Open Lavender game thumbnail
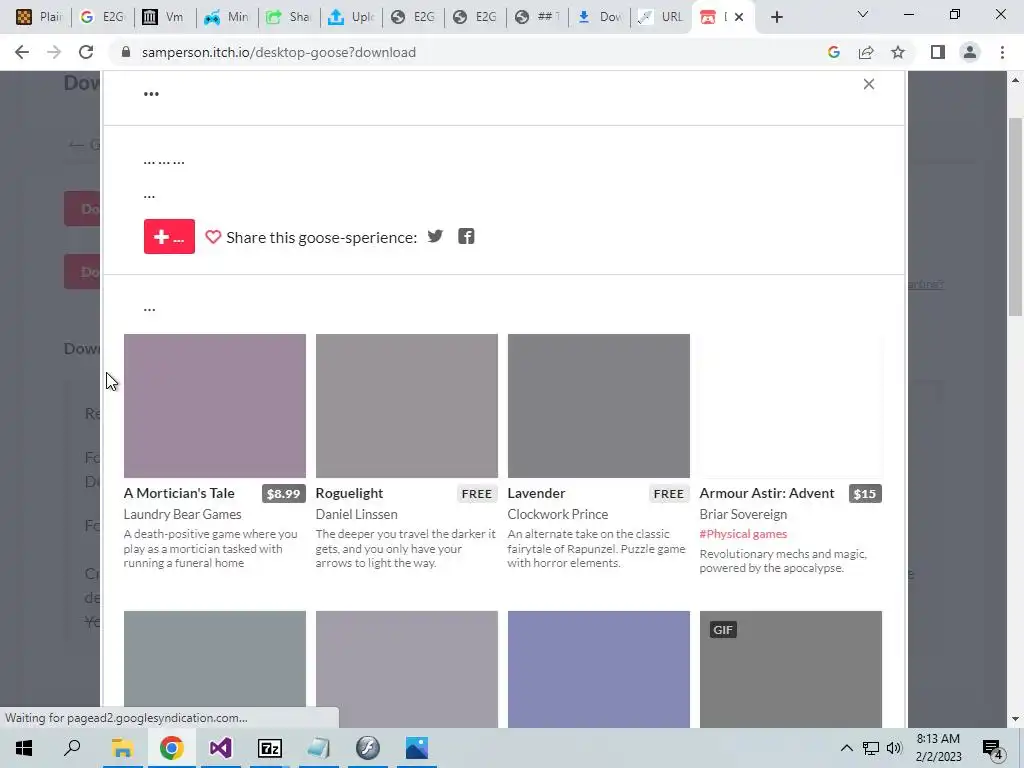Viewport: 1024px width, 768px height. click(599, 406)
